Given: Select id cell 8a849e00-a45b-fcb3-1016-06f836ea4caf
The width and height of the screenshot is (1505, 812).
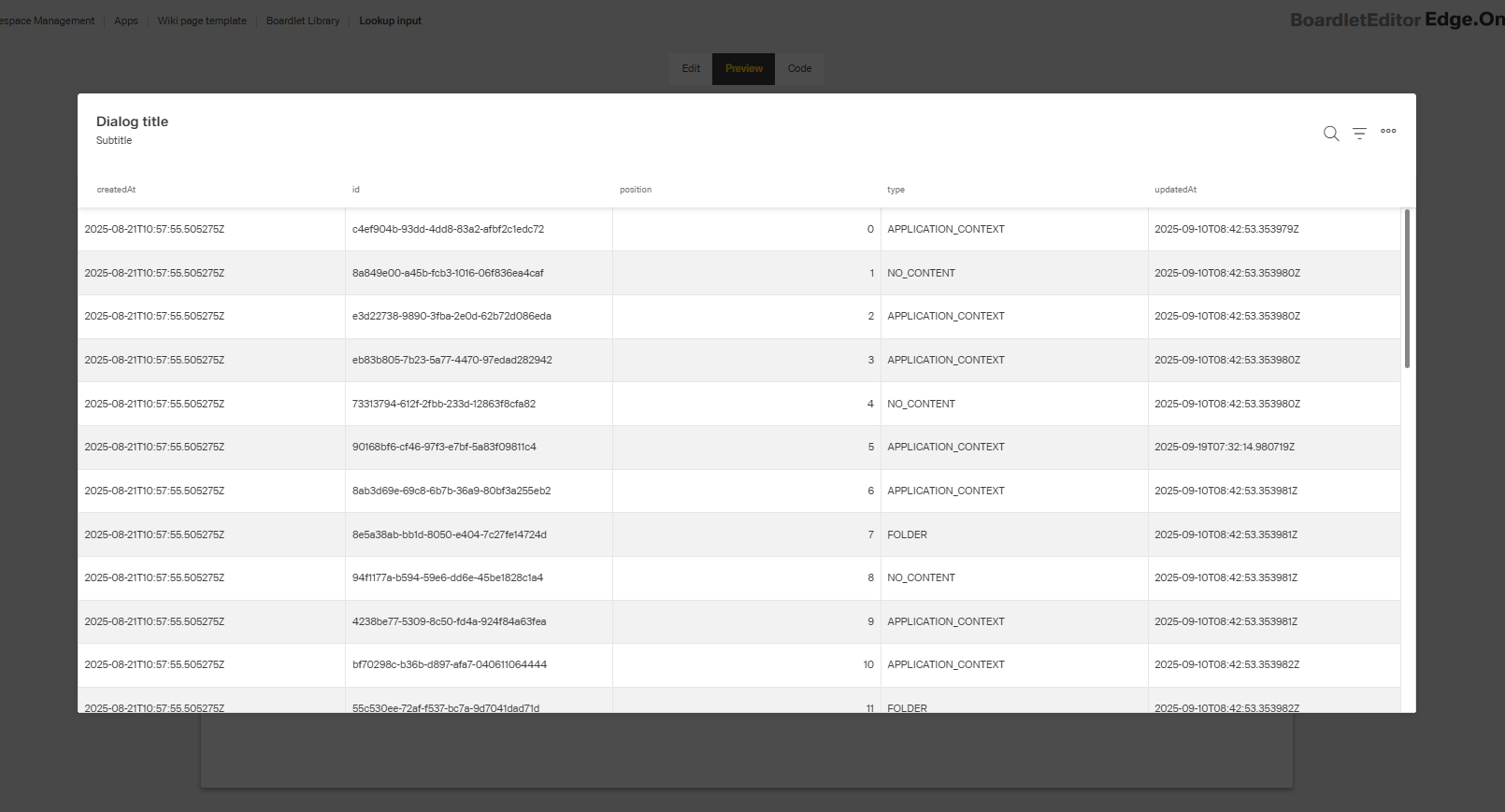Looking at the screenshot, I should click(479, 273).
